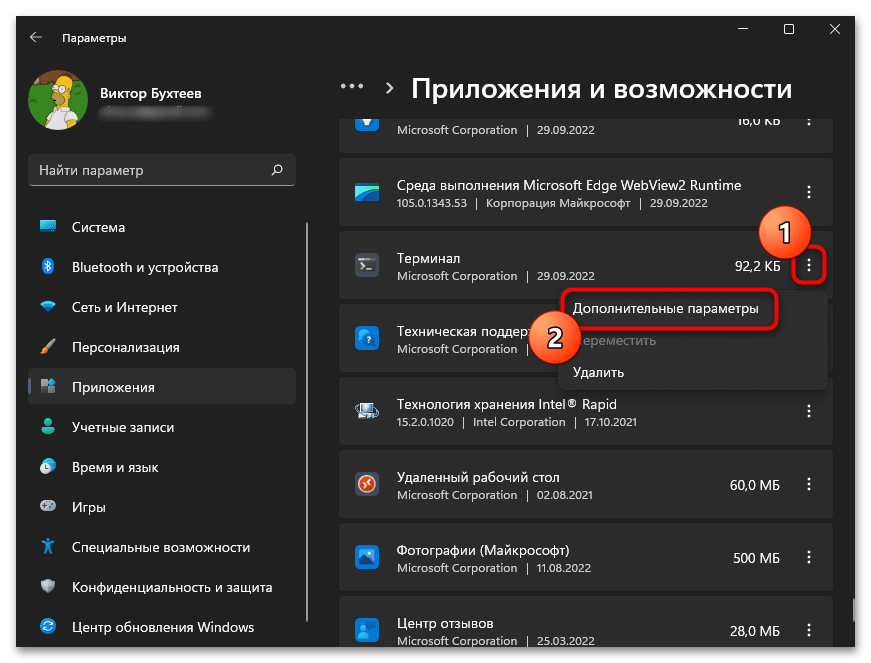Screen dimensions: 871x663
Task: Click the Учетные записи person icon
Action: pyautogui.click(x=48, y=426)
